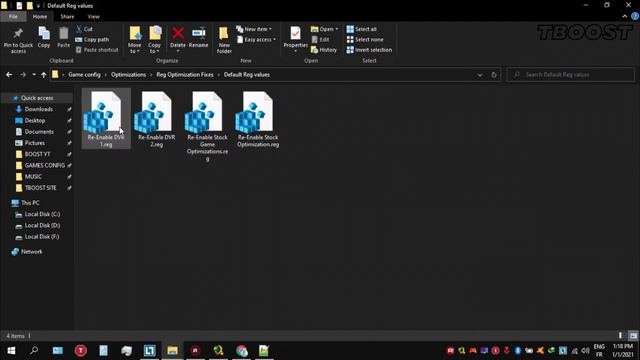Create a New folder
The image size is (640, 360).
pyautogui.click(x=224, y=40)
